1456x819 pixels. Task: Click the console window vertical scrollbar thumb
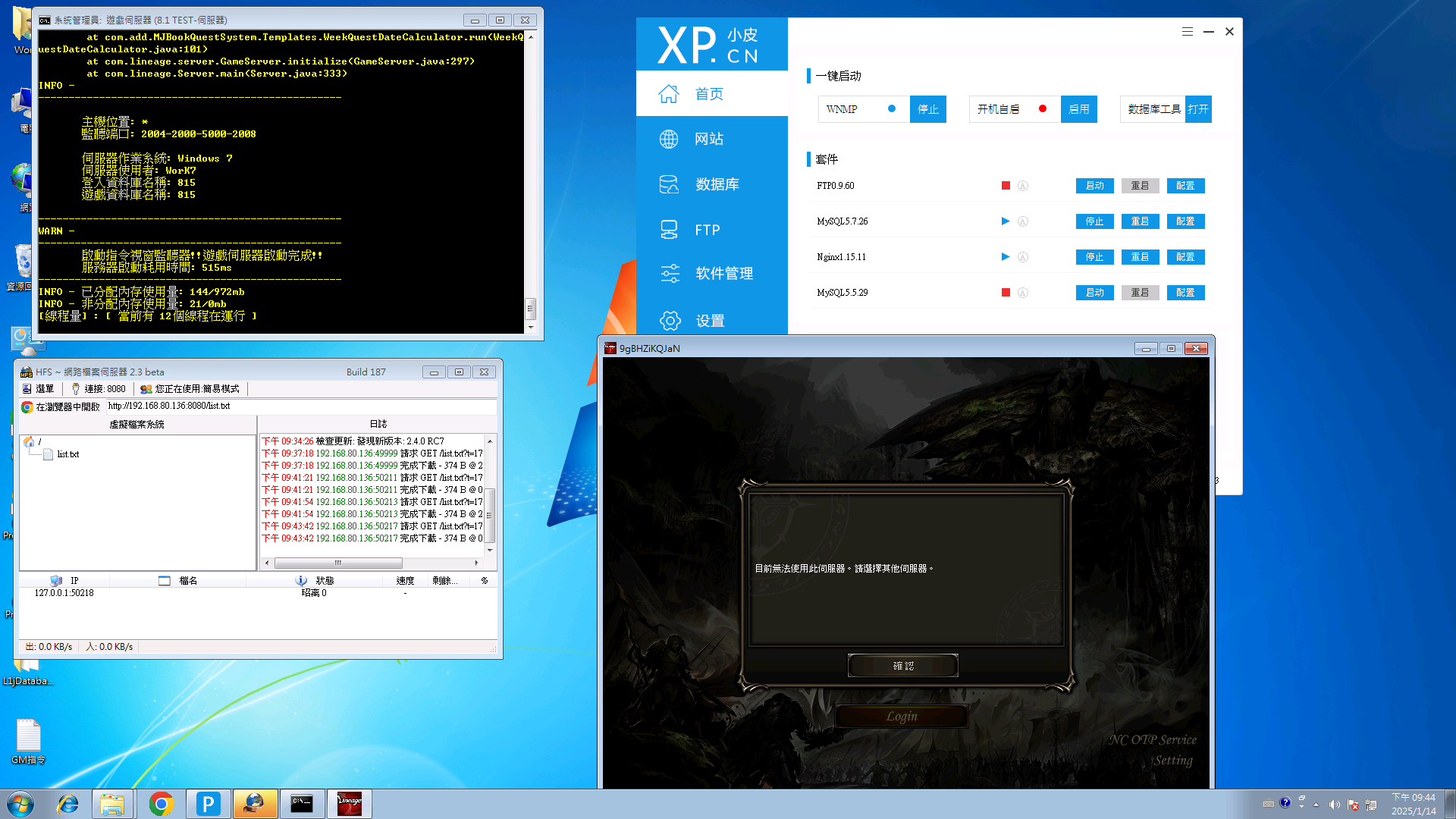pos(531,308)
